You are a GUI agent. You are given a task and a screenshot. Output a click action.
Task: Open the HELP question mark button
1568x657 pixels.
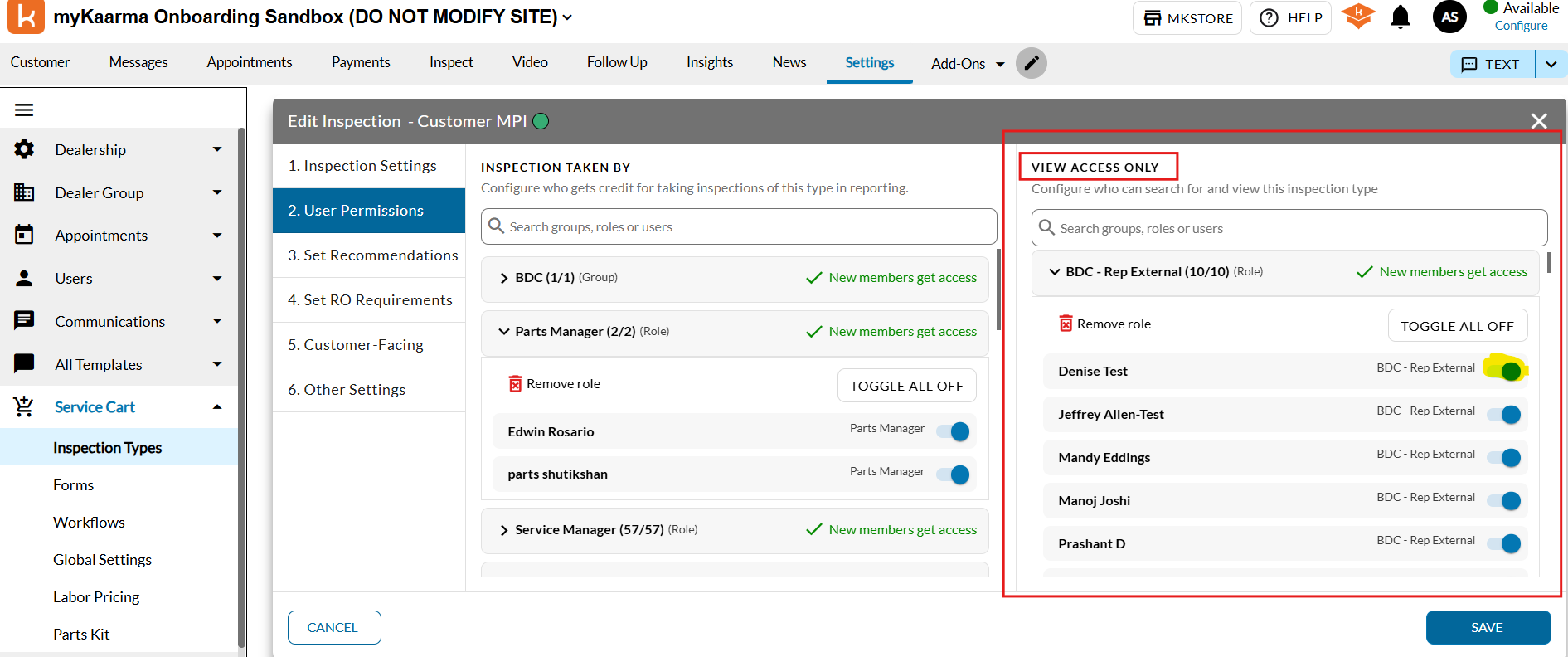click(1291, 18)
